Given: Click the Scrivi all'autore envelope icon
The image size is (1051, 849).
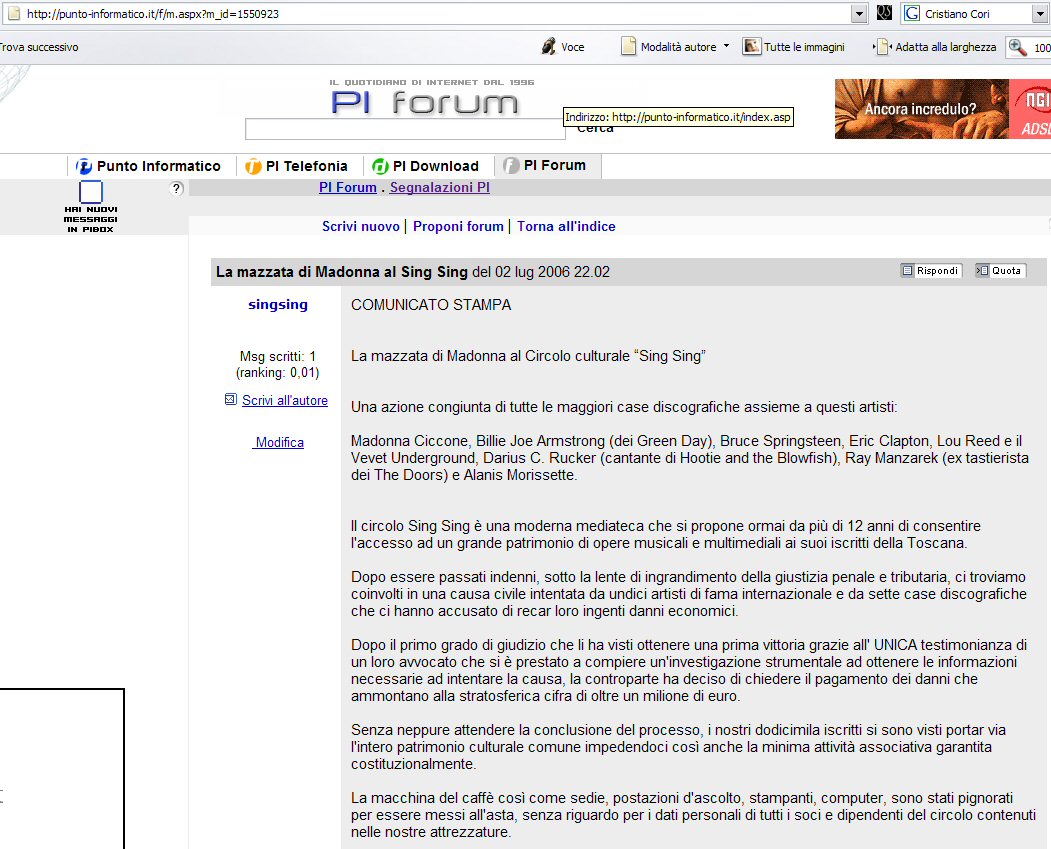Looking at the screenshot, I should coord(231,400).
